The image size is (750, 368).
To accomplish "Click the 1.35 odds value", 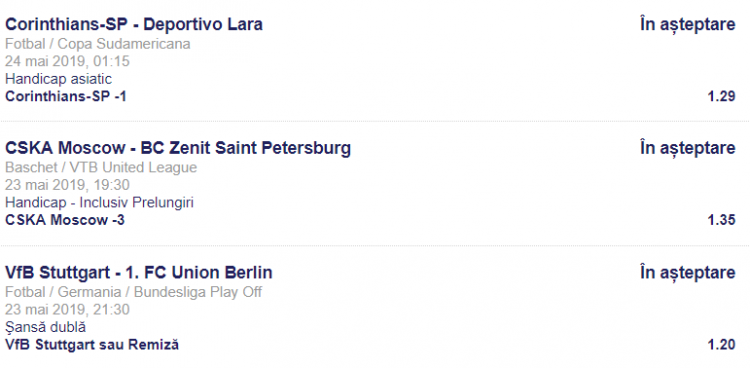I will coord(721,220).
